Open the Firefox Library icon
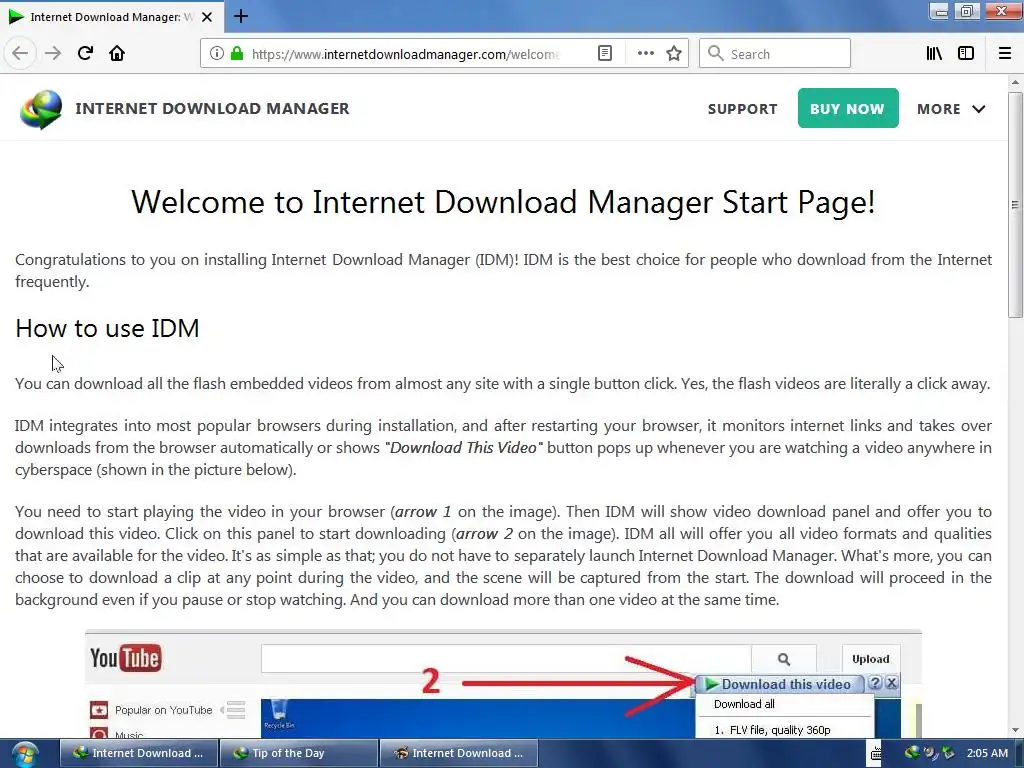The height and width of the screenshot is (768, 1024). 934,53
